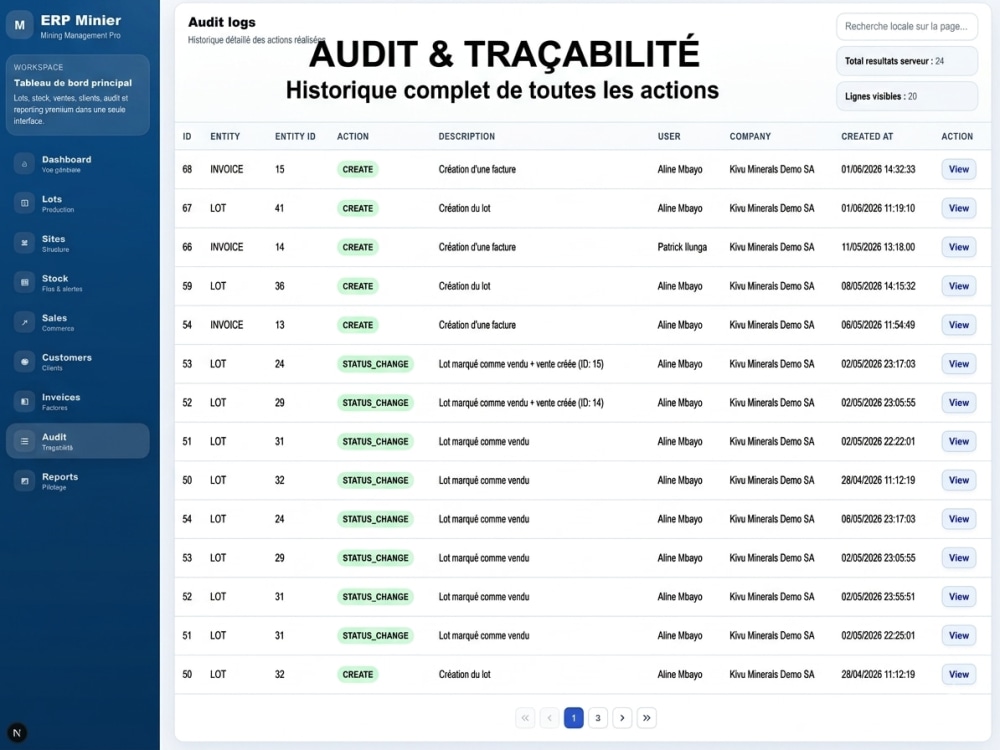
Task: Go to previous page with left arrow
Action: tap(549, 718)
